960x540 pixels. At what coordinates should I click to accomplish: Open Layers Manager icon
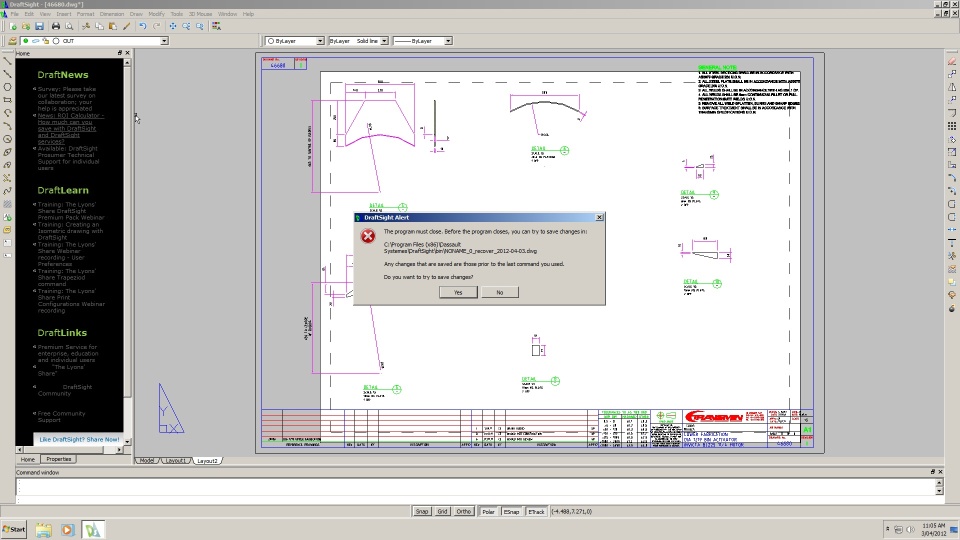[12, 41]
